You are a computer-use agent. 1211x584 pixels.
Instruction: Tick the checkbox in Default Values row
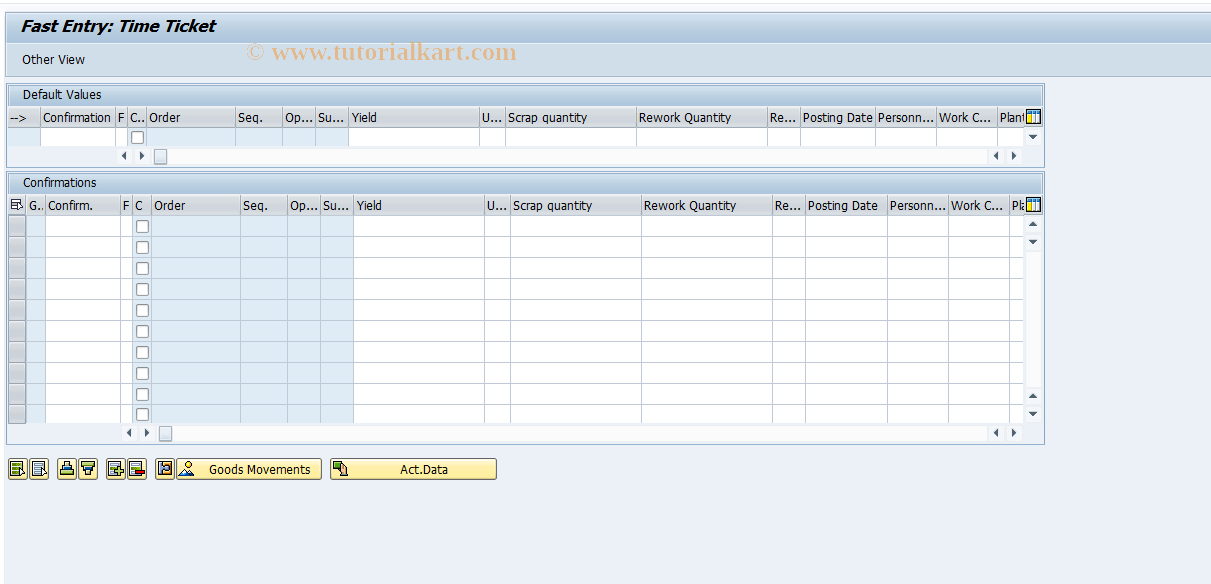(x=138, y=137)
